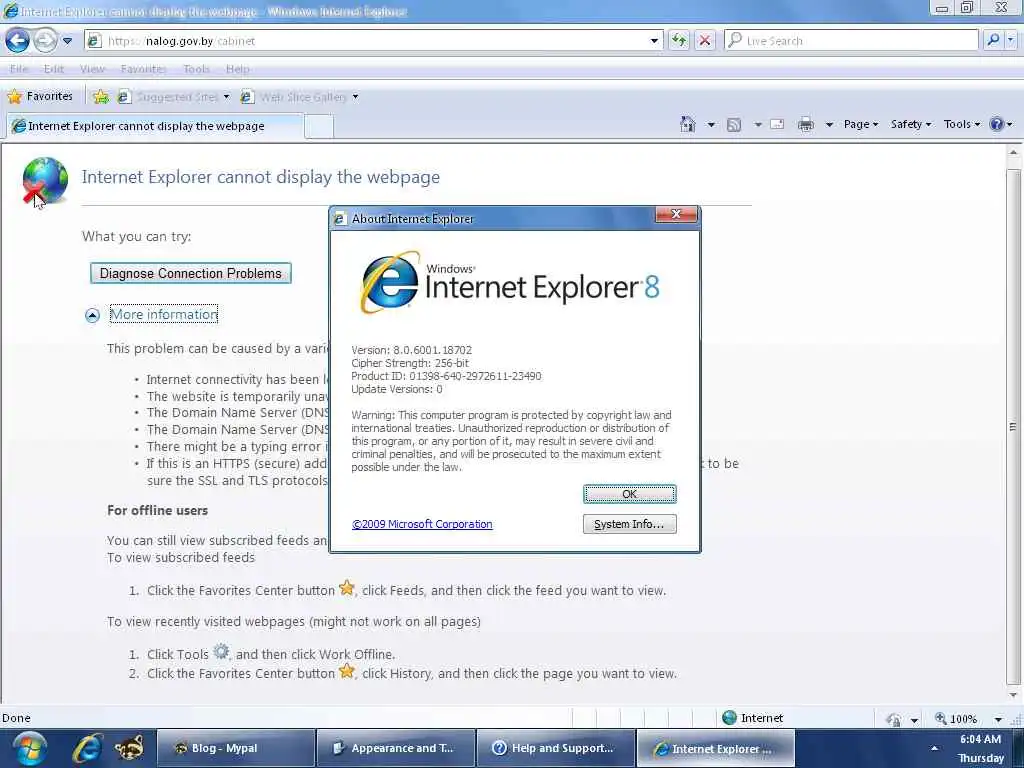Expand the Home button dropdown arrow
Image resolution: width=1024 pixels, height=768 pixels.
click(x=711, y=124)
